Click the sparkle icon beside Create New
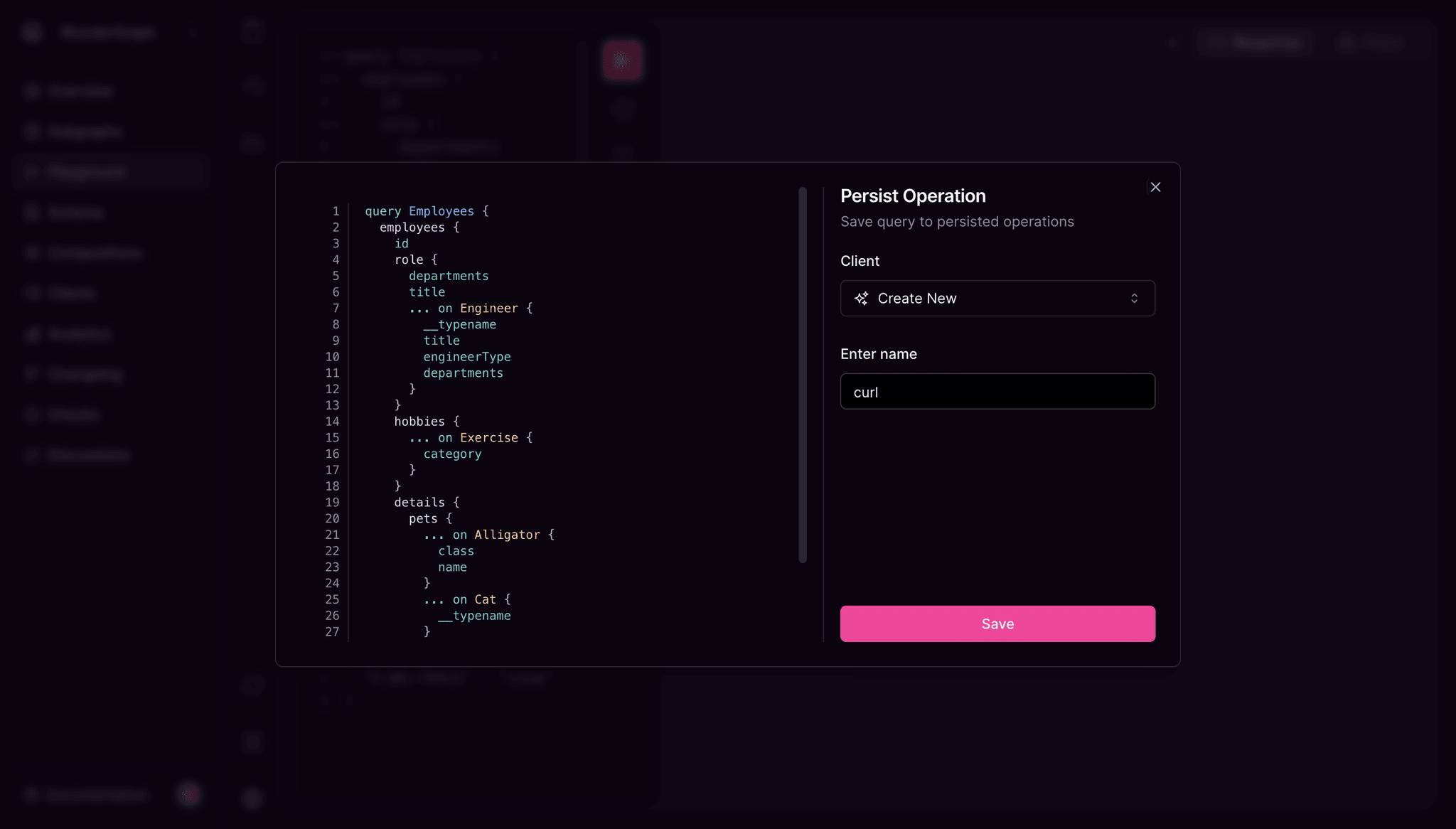1456x829 pixels. coord(861,299)
